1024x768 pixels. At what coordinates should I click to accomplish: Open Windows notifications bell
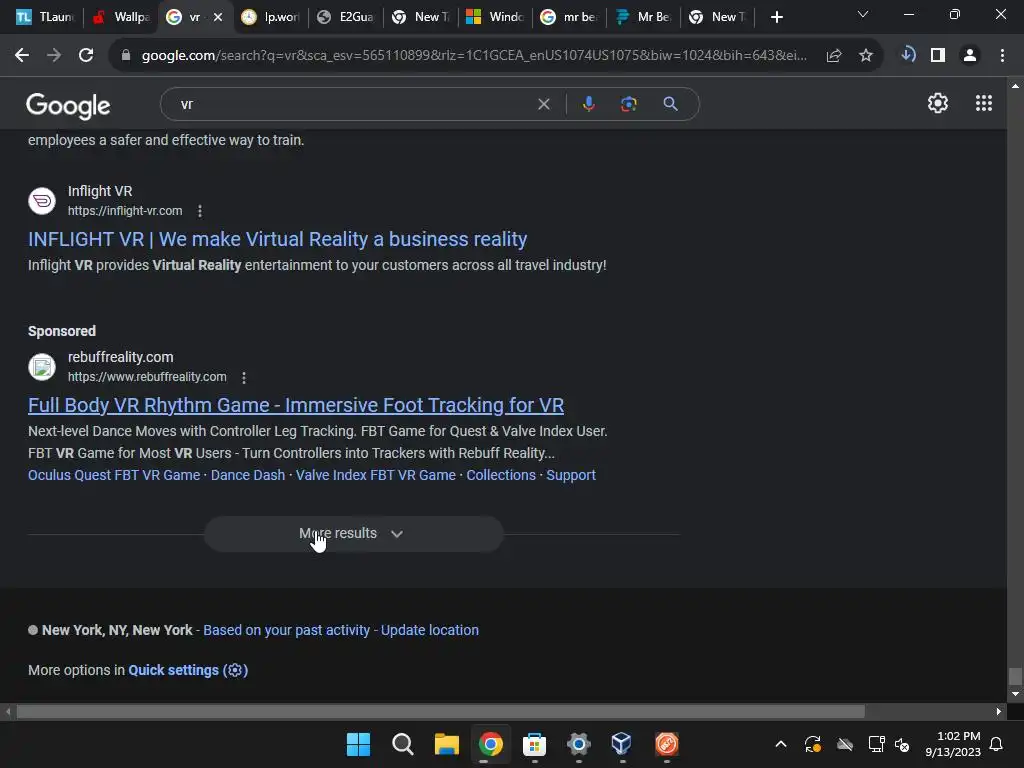[997, 744]
